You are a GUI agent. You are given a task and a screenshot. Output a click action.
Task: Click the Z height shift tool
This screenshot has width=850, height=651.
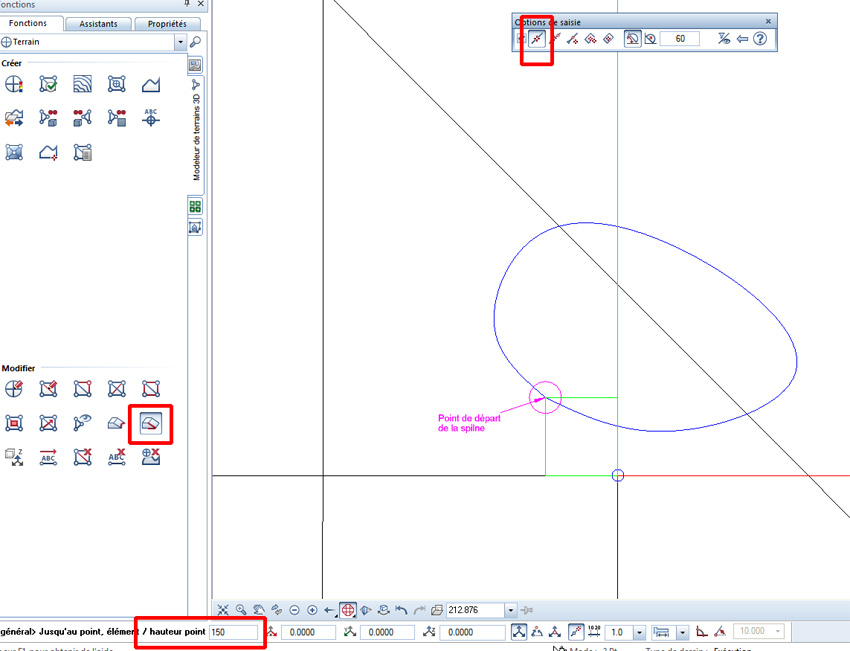point(14,457)
